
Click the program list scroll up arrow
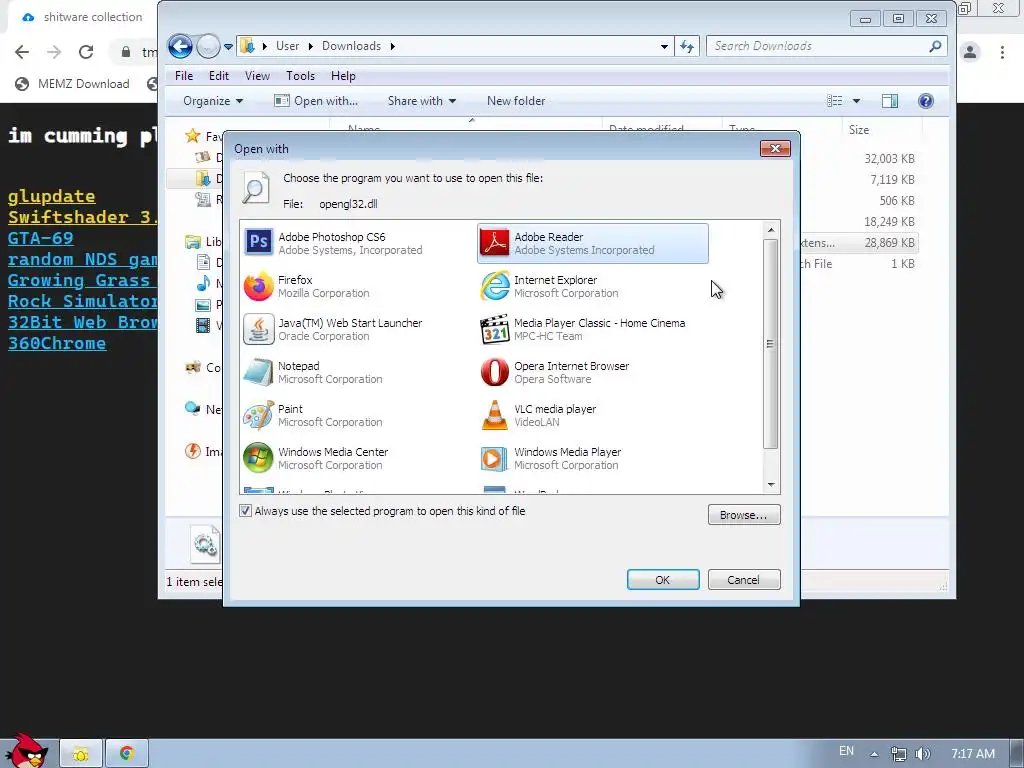pyautogui.click(x=771, y=230)
